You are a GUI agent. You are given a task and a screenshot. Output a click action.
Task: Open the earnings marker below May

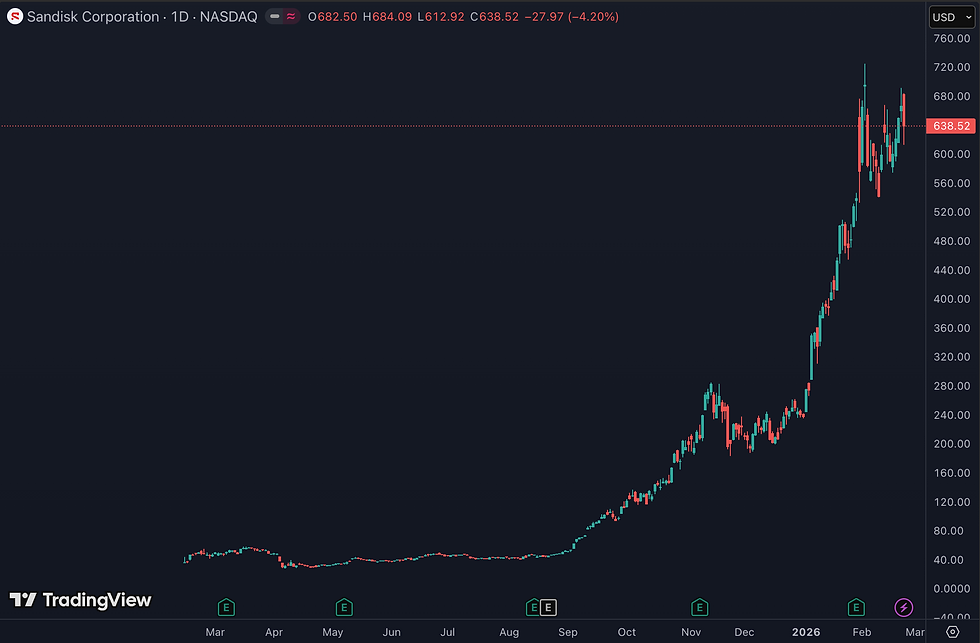pos(344,607)
